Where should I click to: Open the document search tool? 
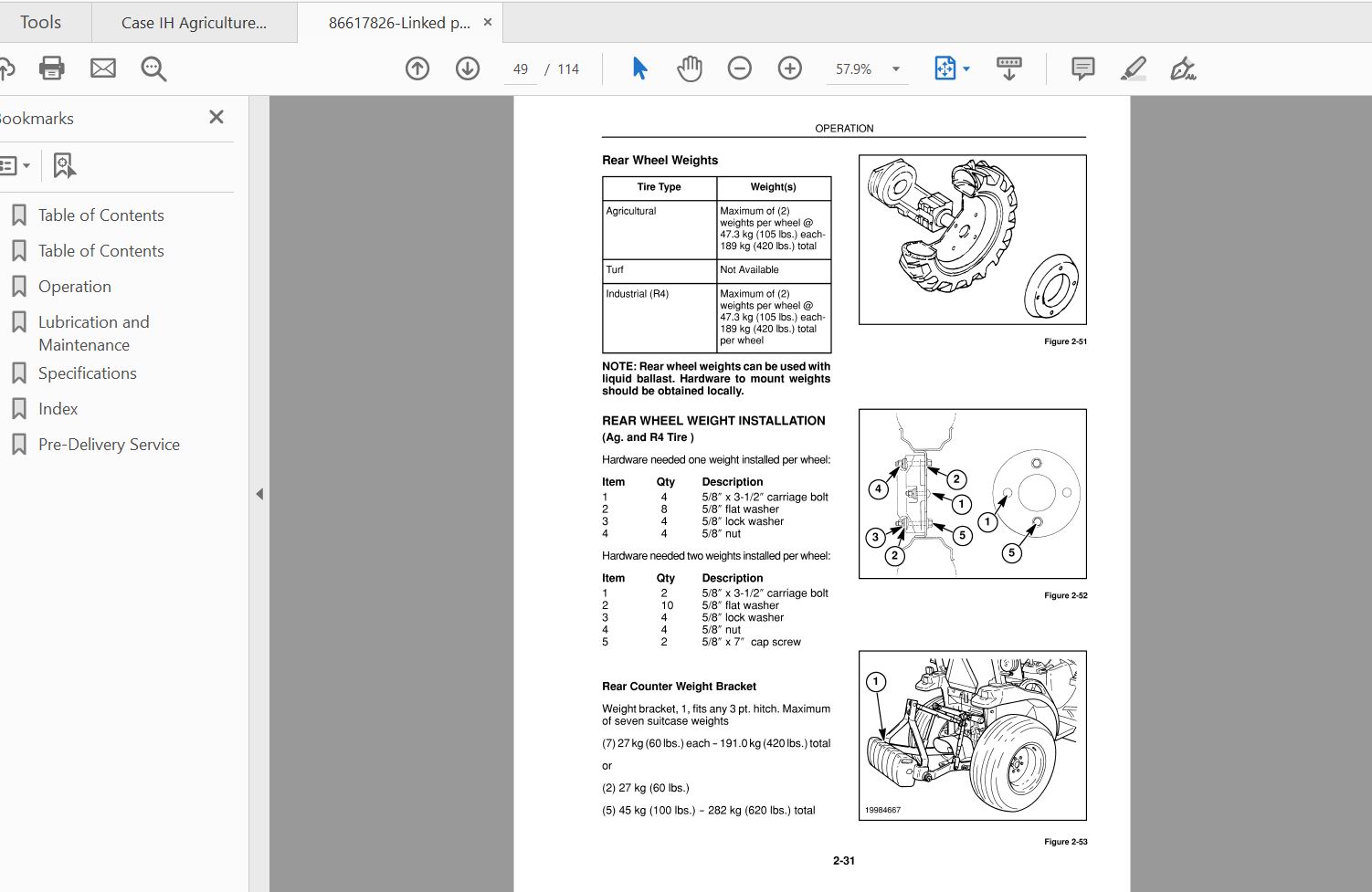(153, 68)
